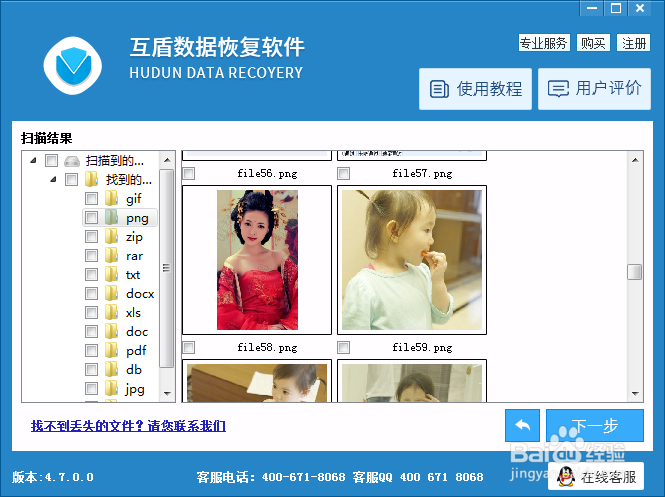
Task: Click the preview pane scroll up arrow
Action: (x=635, y=160)
